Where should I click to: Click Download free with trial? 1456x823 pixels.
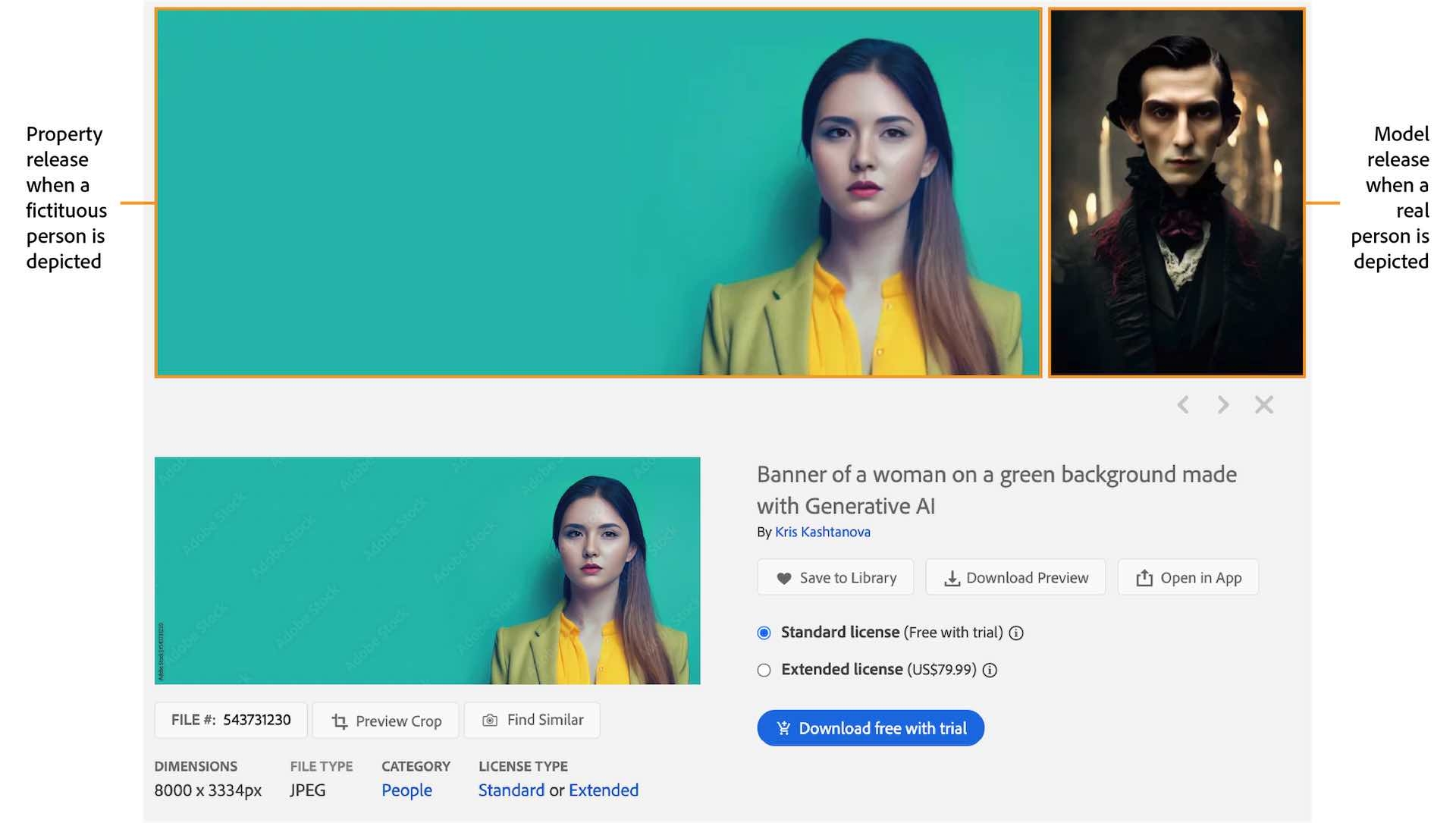click(x=871, y=727)
